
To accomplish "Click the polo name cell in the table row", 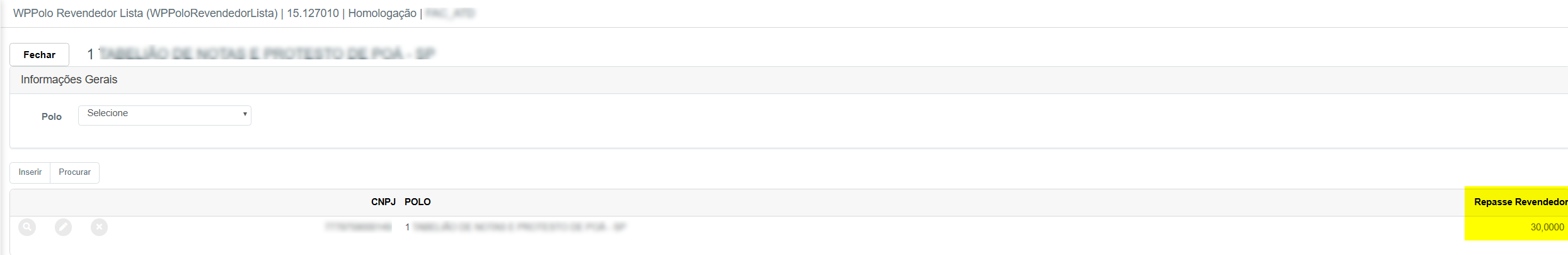I will 516,227.
